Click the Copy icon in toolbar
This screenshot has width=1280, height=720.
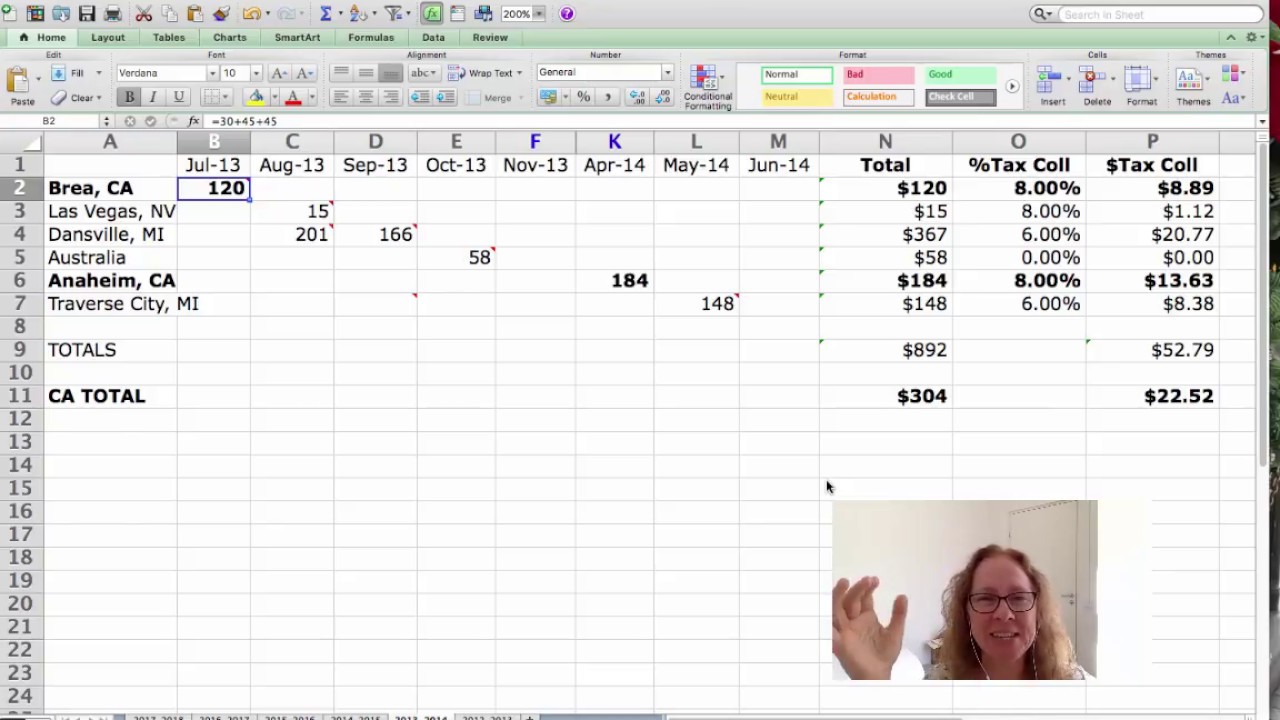click(169, 14)
